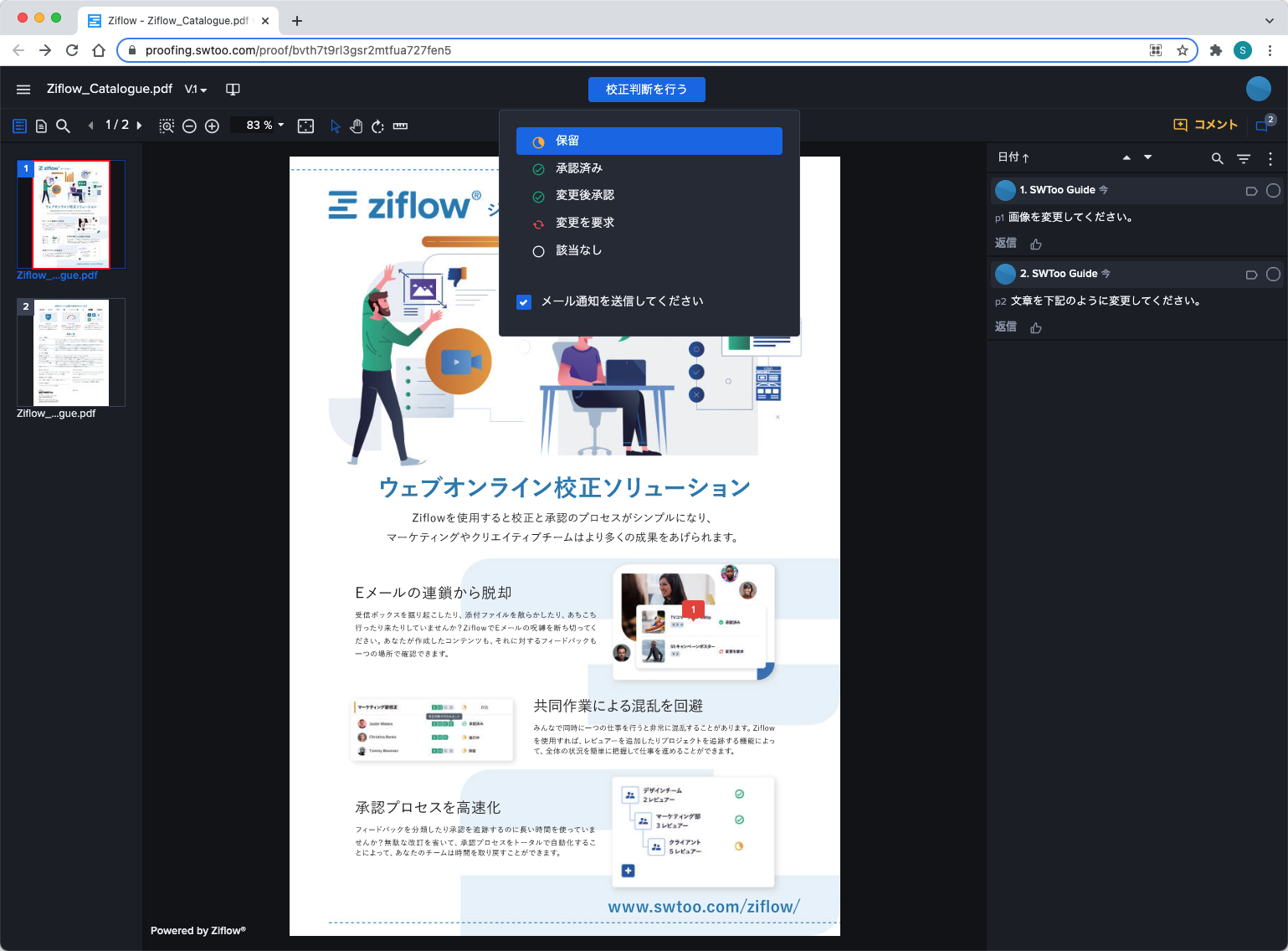Uncheck the send email notification checkbox
The image size is (1288, 951).
pos(524,302)
